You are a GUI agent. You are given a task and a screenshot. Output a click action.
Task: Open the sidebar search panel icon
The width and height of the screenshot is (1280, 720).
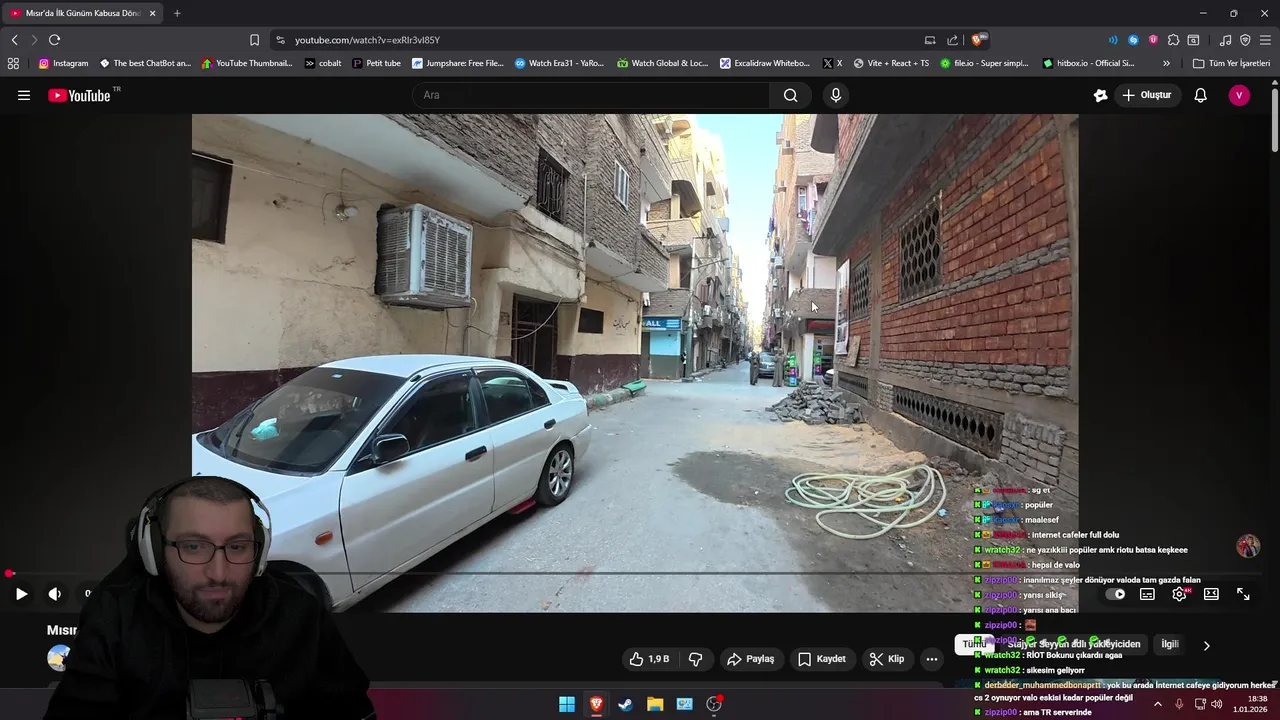1193,40
